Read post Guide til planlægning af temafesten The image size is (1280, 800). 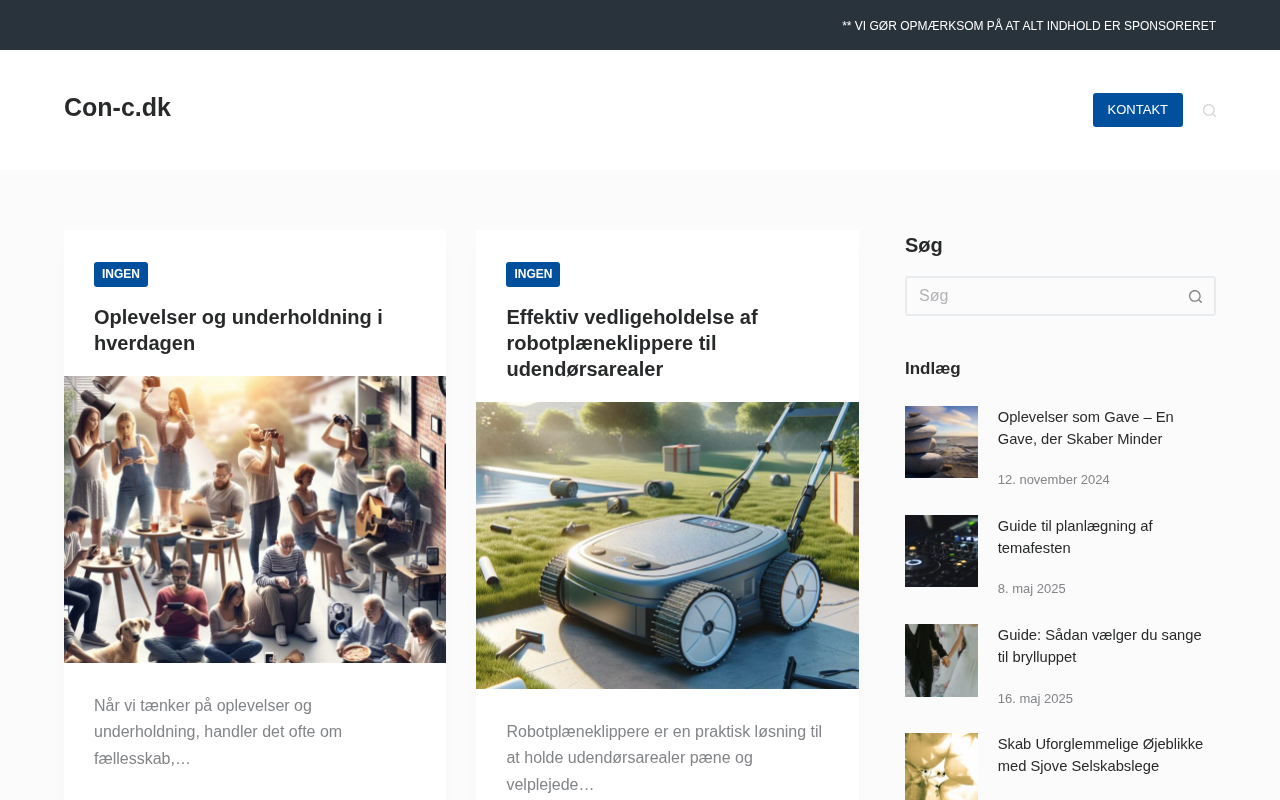click(x=1075, y=537)
